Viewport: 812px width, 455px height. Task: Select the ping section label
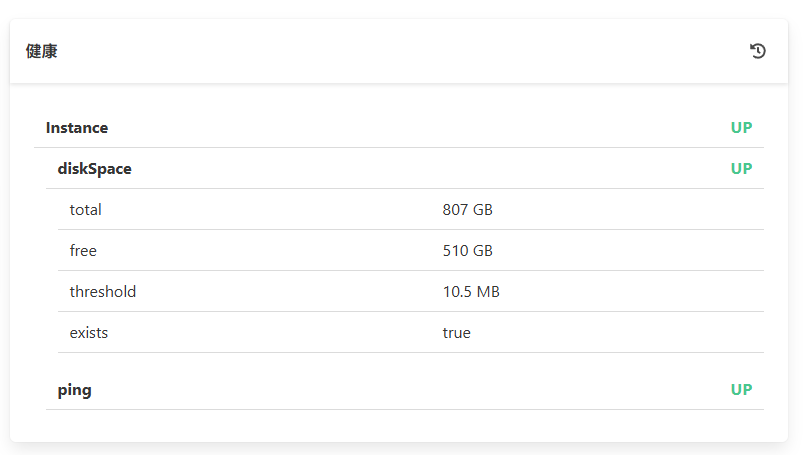click(75, 390)
